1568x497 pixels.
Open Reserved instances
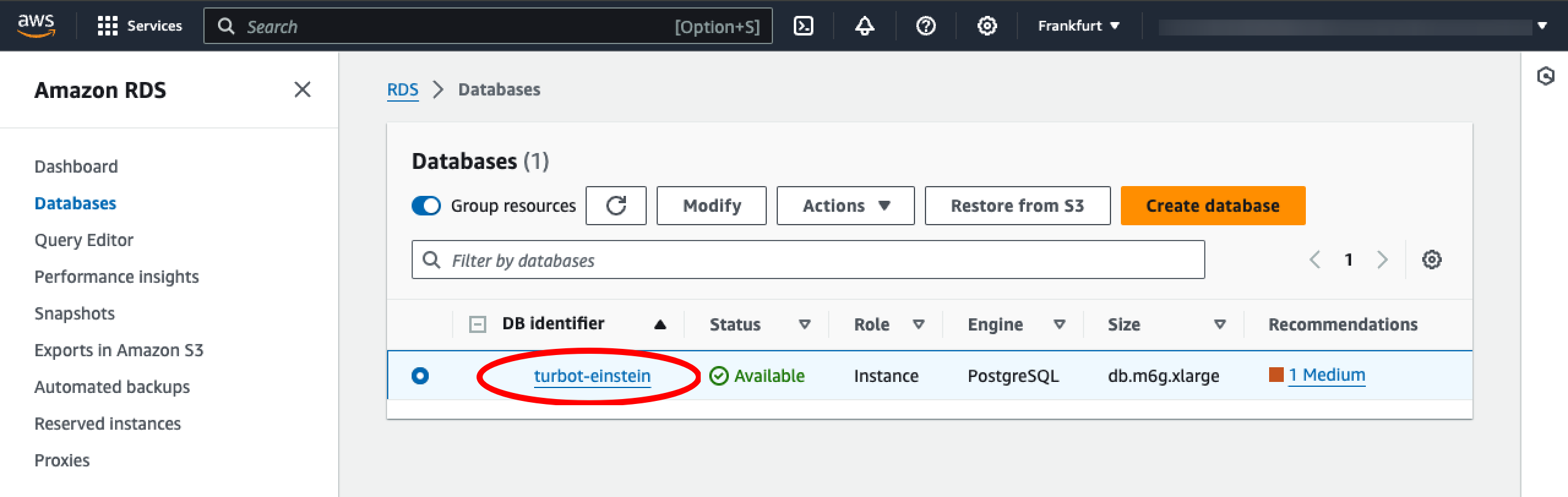pos(108,424)
